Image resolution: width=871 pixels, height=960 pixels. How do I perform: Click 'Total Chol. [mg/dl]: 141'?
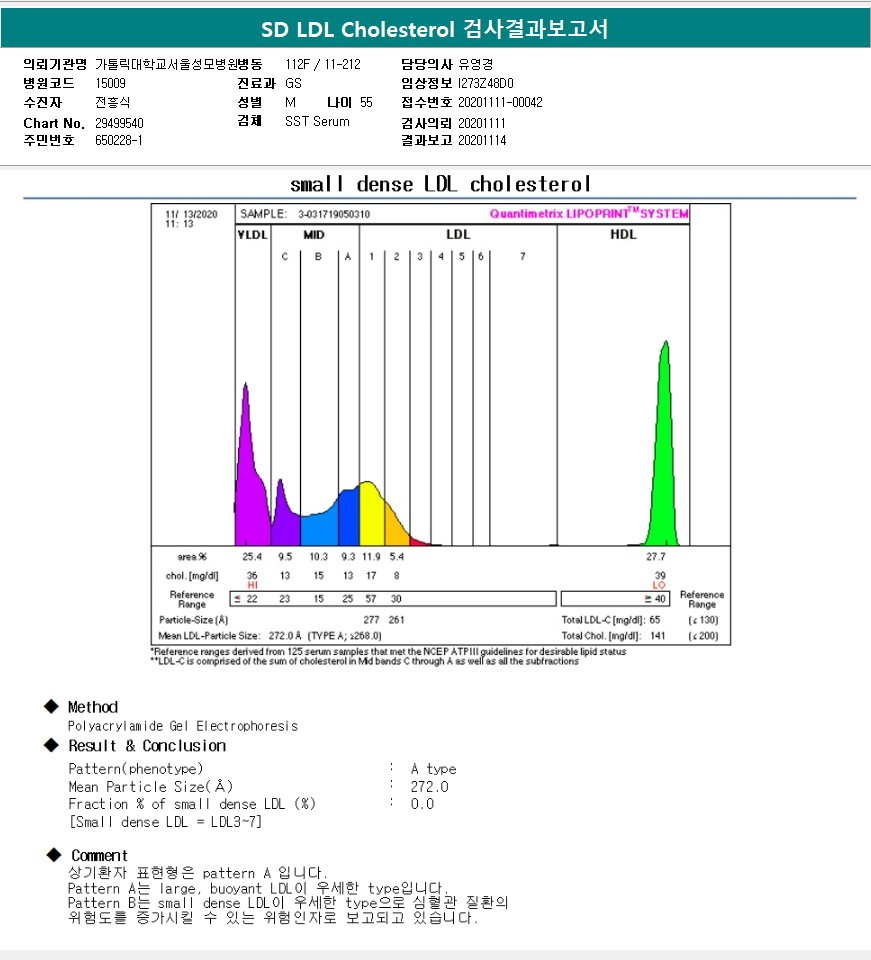[613, 636]
